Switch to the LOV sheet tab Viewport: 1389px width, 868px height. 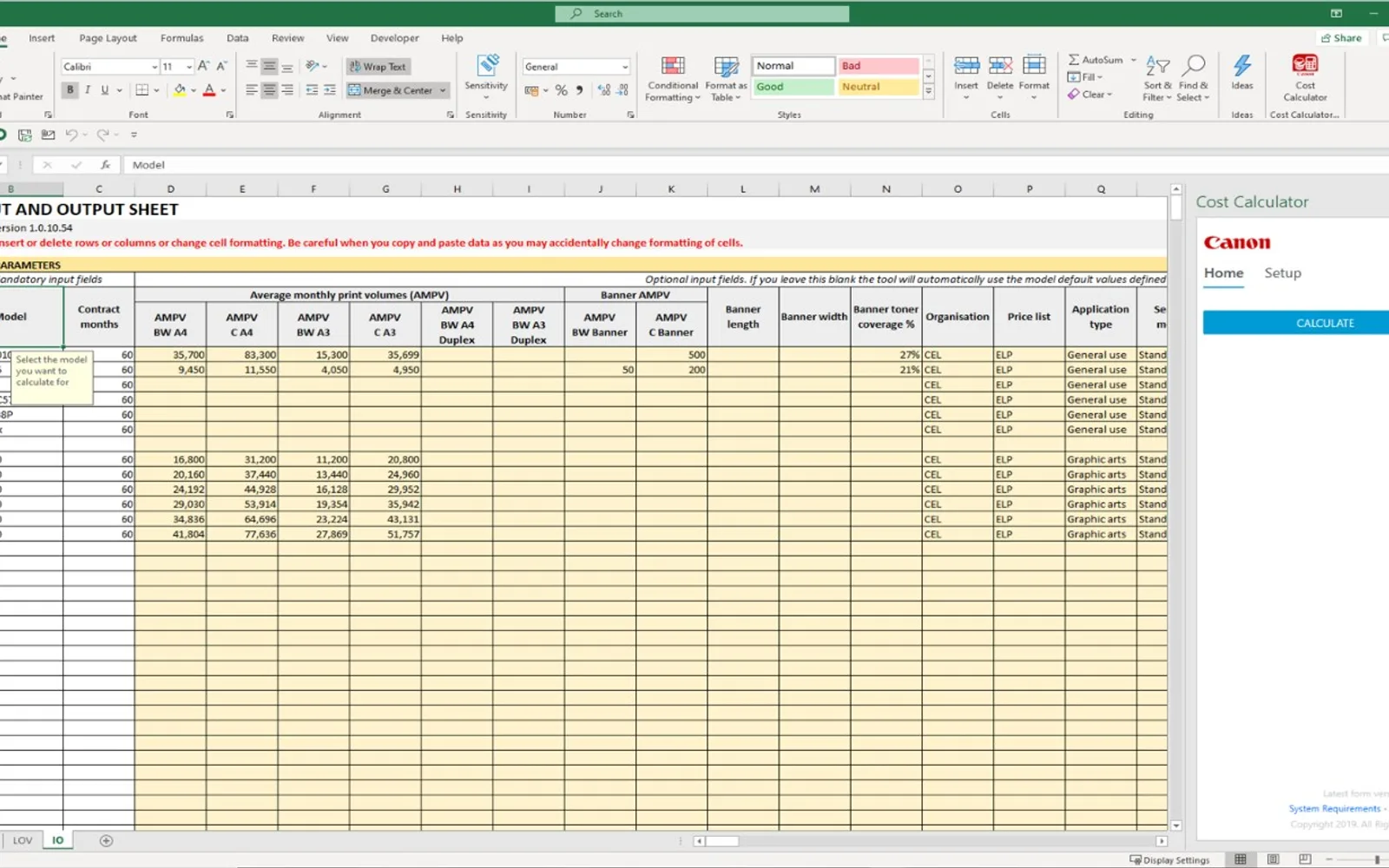click(x=23, y=840)
